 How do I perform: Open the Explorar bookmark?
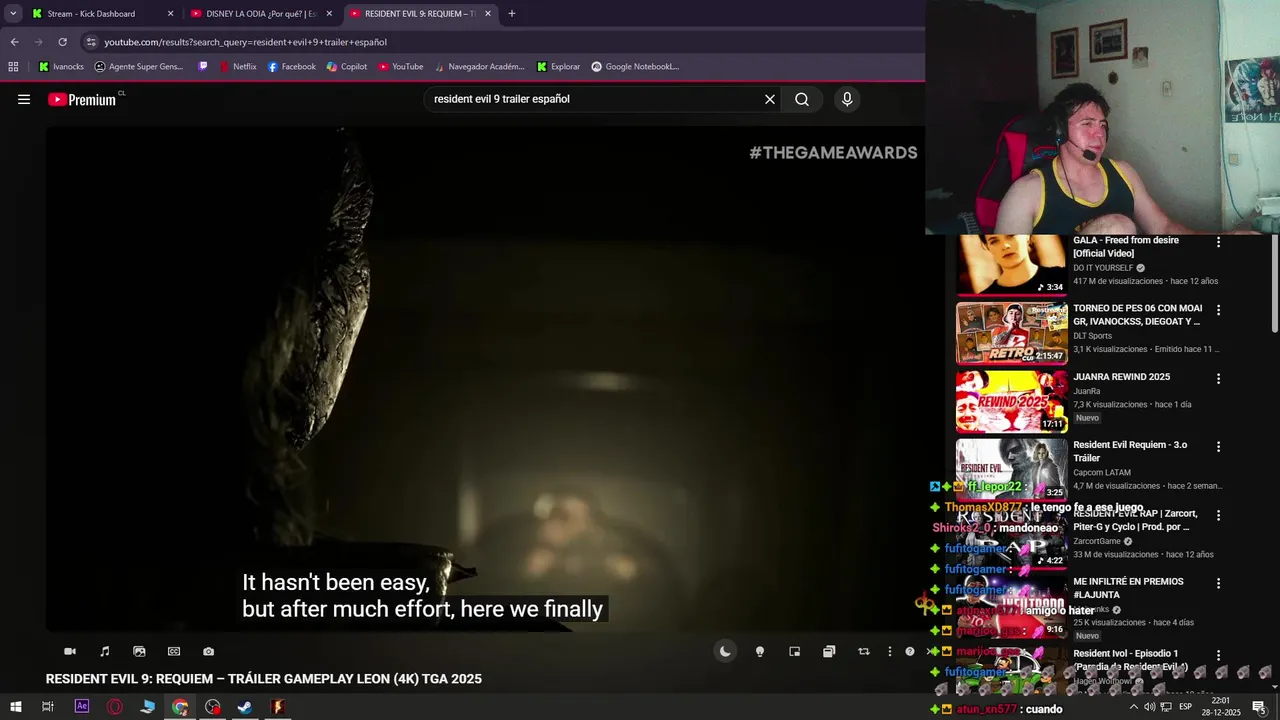point(558,67)
